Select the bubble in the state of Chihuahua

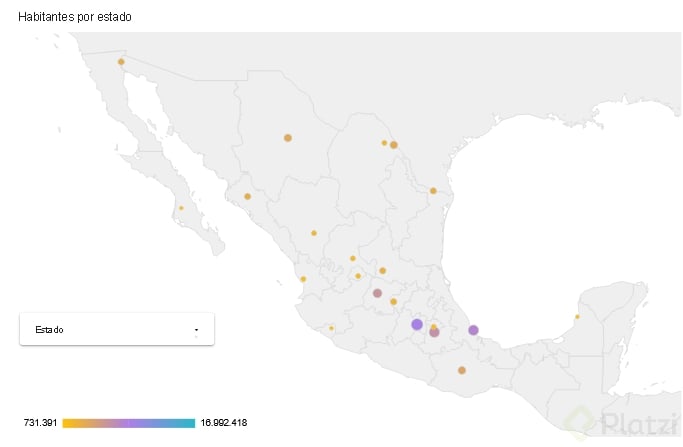(x=287, y=138)
